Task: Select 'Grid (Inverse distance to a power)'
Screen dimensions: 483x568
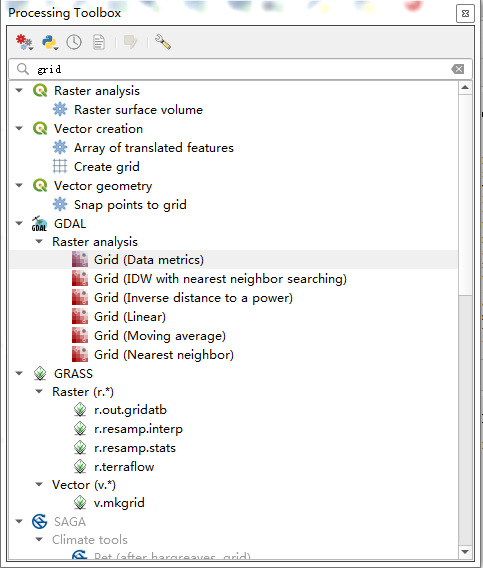Action: [x=193, y=298]
